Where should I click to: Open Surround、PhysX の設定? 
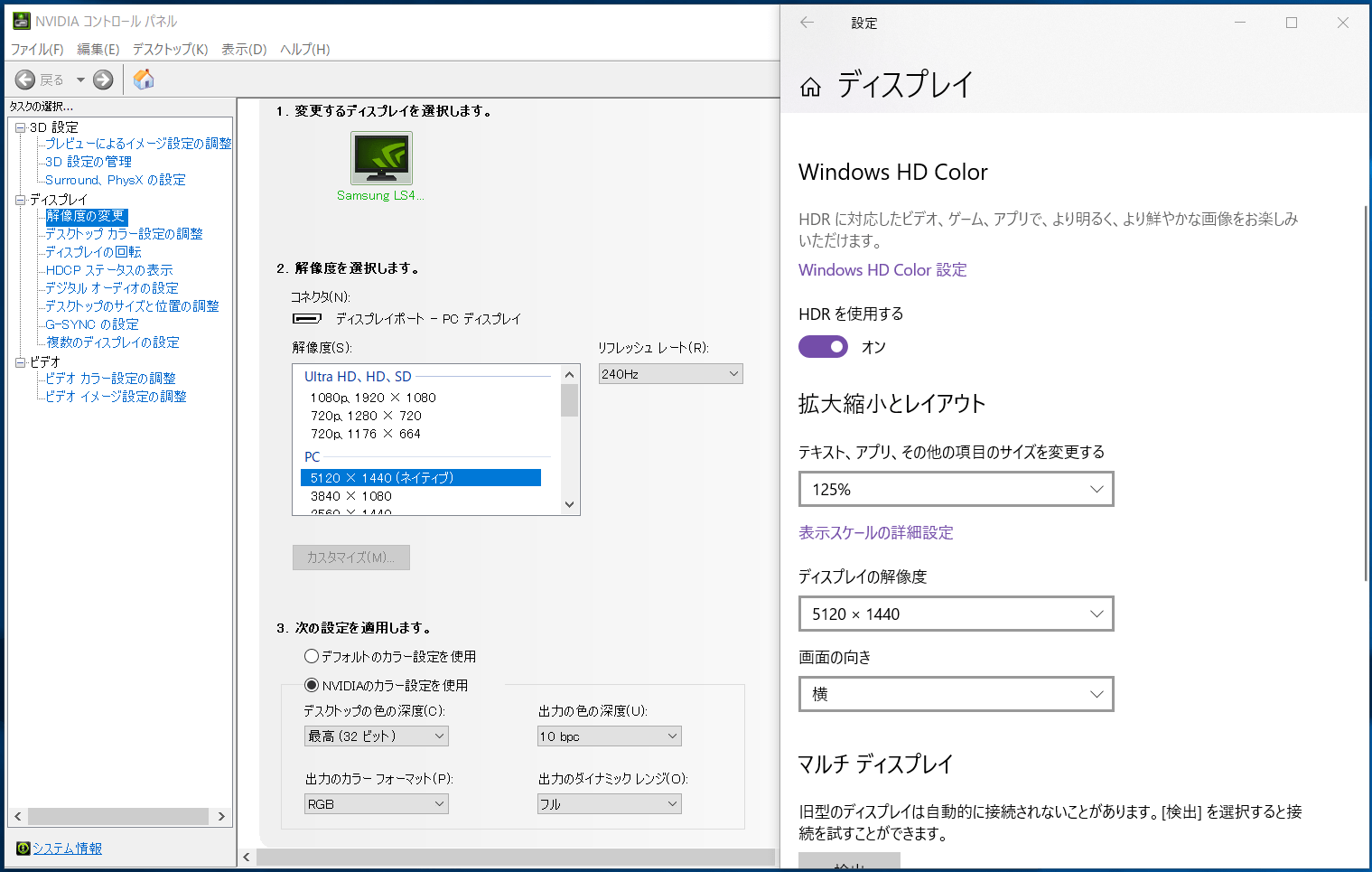click(116, 180)
